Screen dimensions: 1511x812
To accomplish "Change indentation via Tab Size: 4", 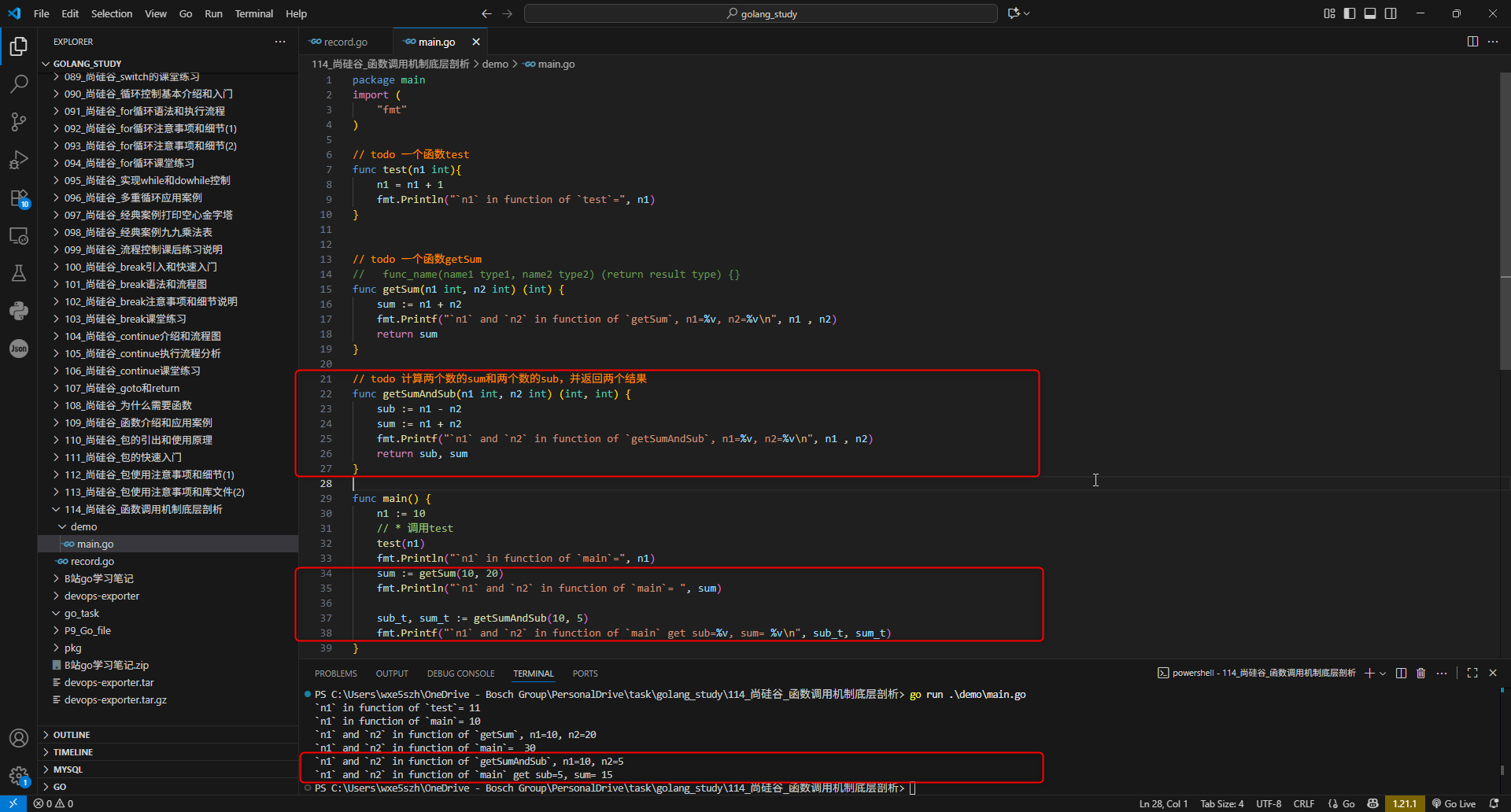I will pyautogui.click(x=1222, y=803).
